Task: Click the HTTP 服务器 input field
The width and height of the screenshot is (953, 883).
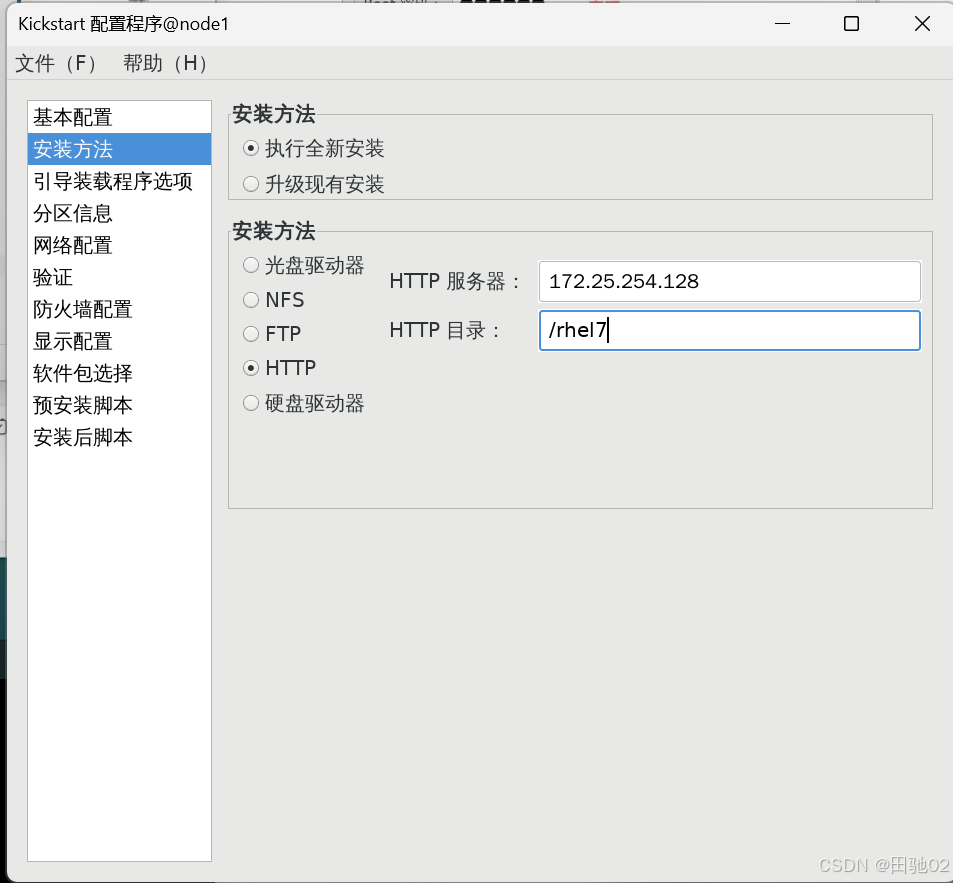Action: [x=729, y=281]
